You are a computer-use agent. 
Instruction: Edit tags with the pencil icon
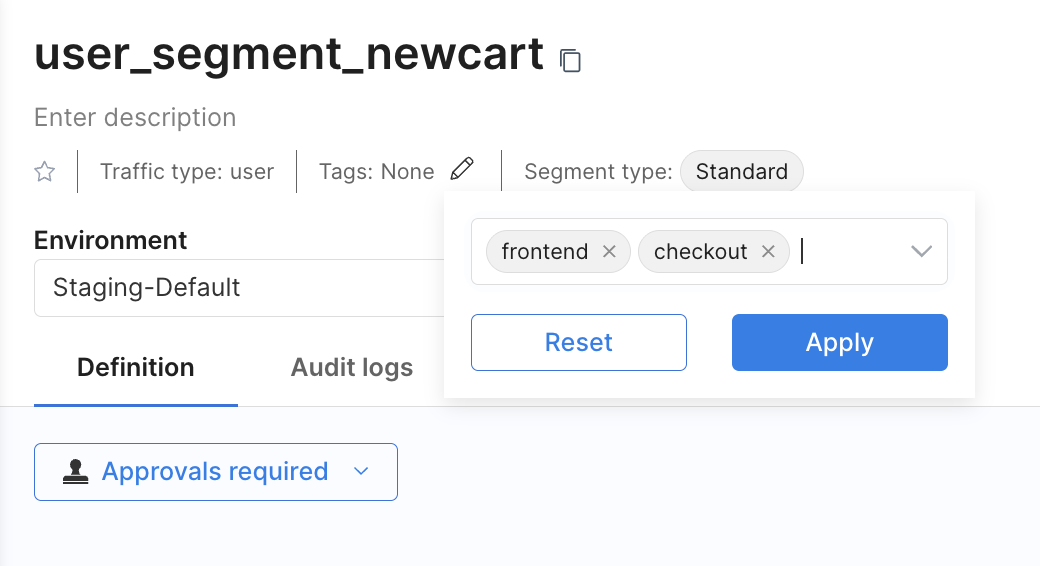tap(461, 169)
